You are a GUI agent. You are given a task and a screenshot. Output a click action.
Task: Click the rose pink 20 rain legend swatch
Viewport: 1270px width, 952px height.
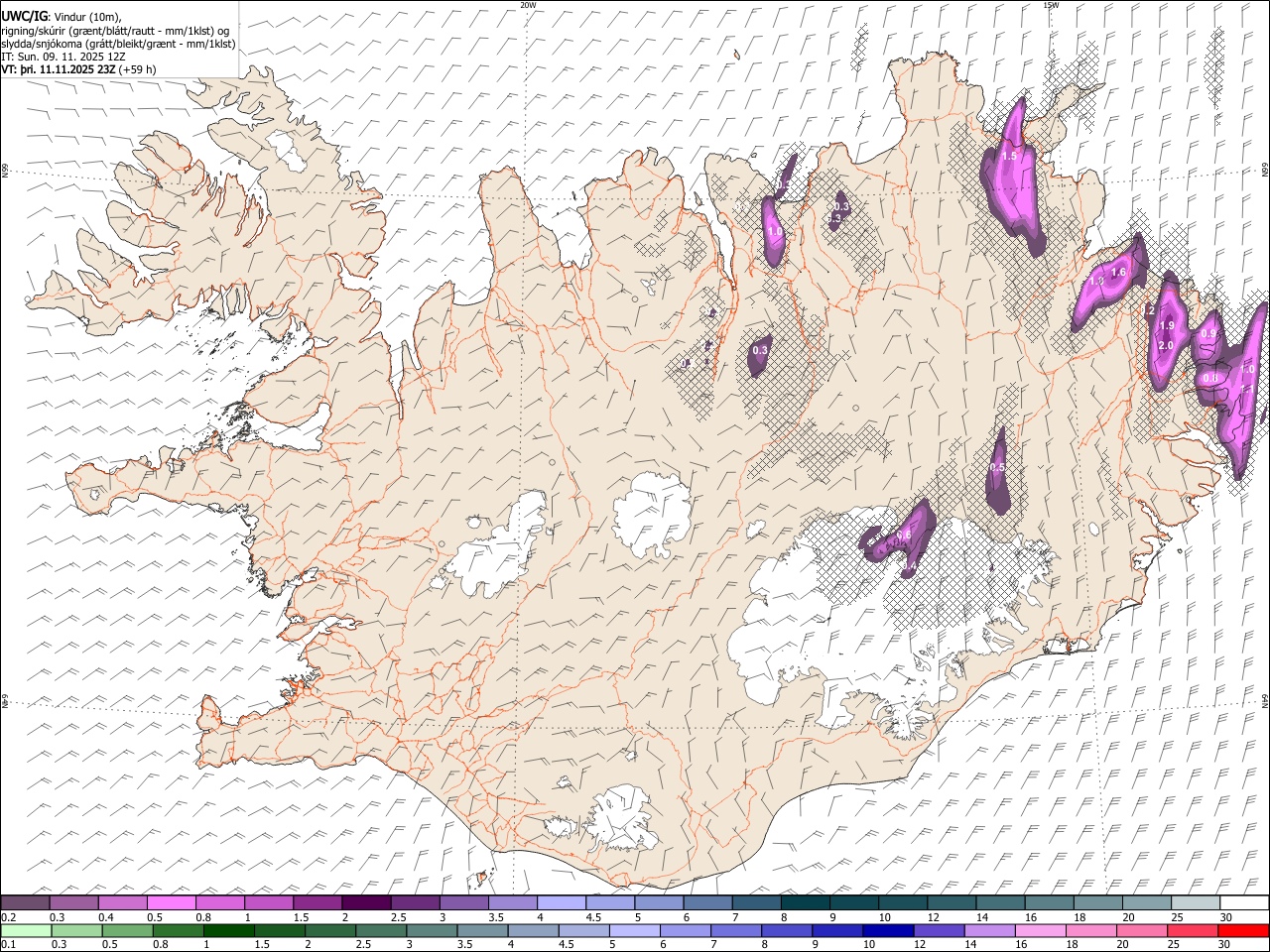[1142, 930]
